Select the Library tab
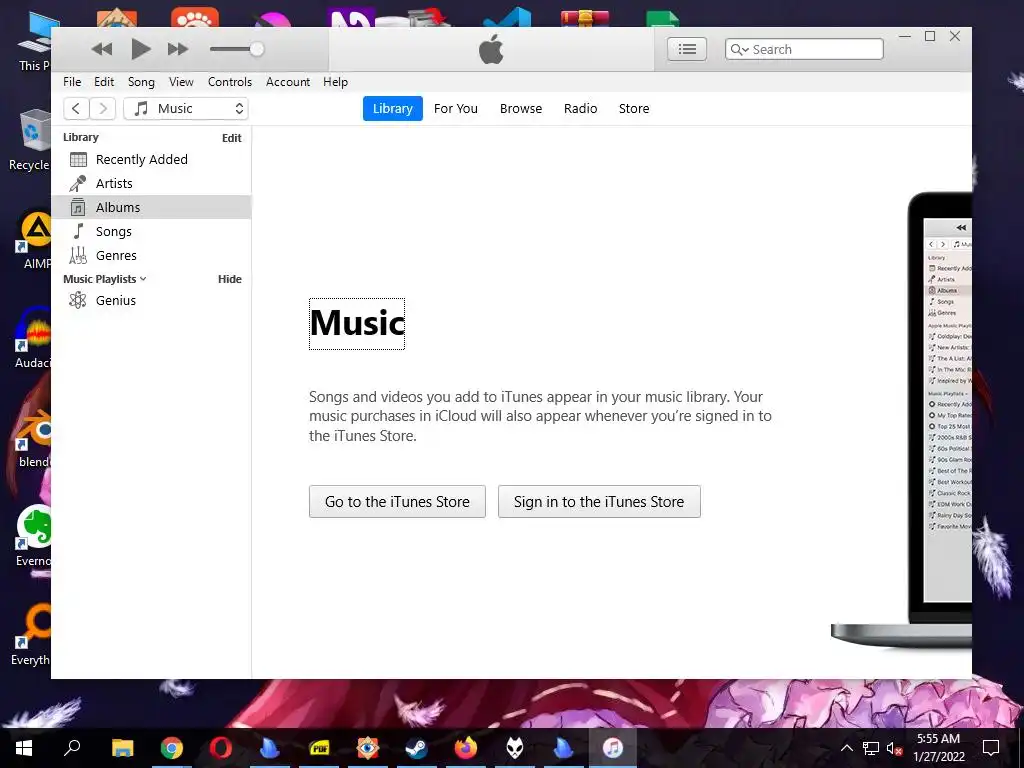This screenshot has height=768, width=1024. point(392,108)
